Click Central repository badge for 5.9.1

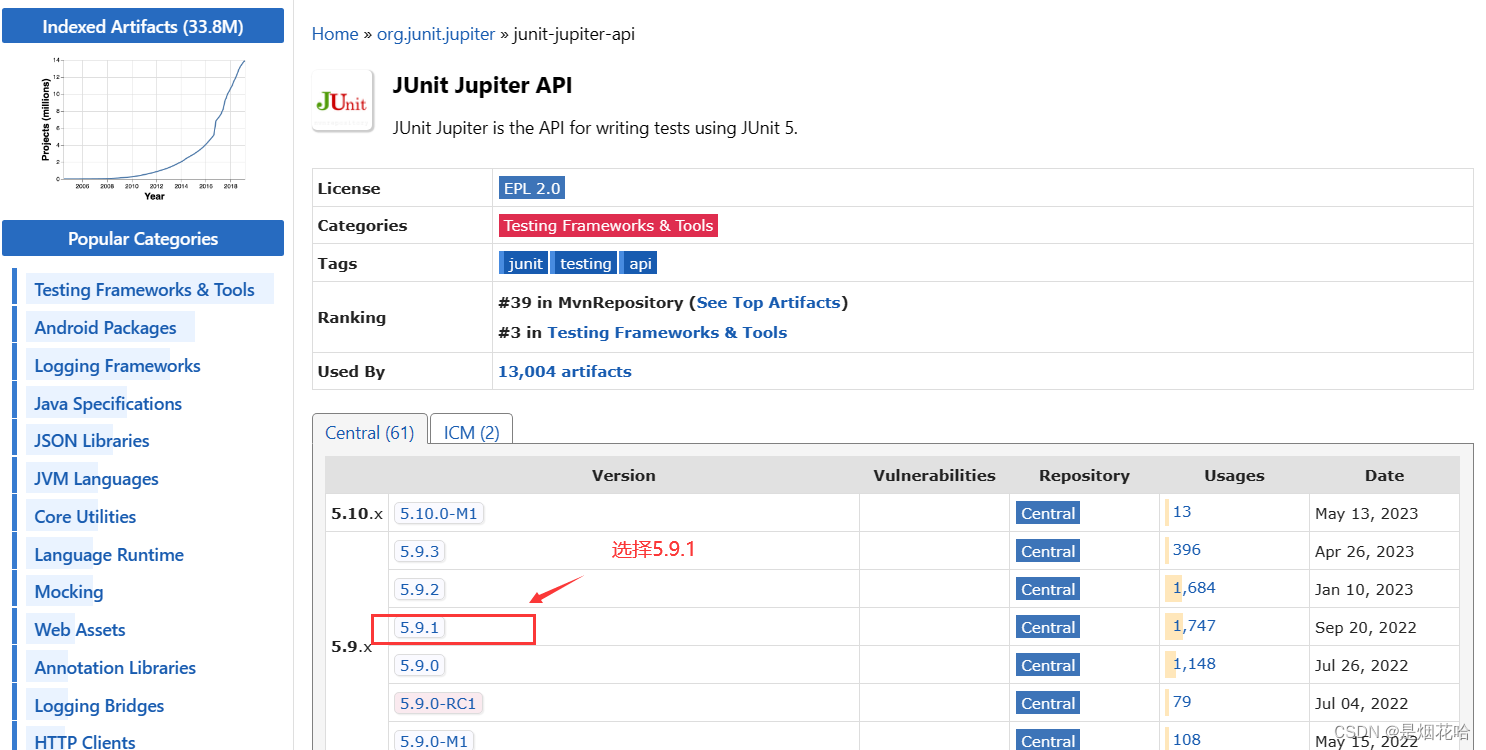[1048, 627]
